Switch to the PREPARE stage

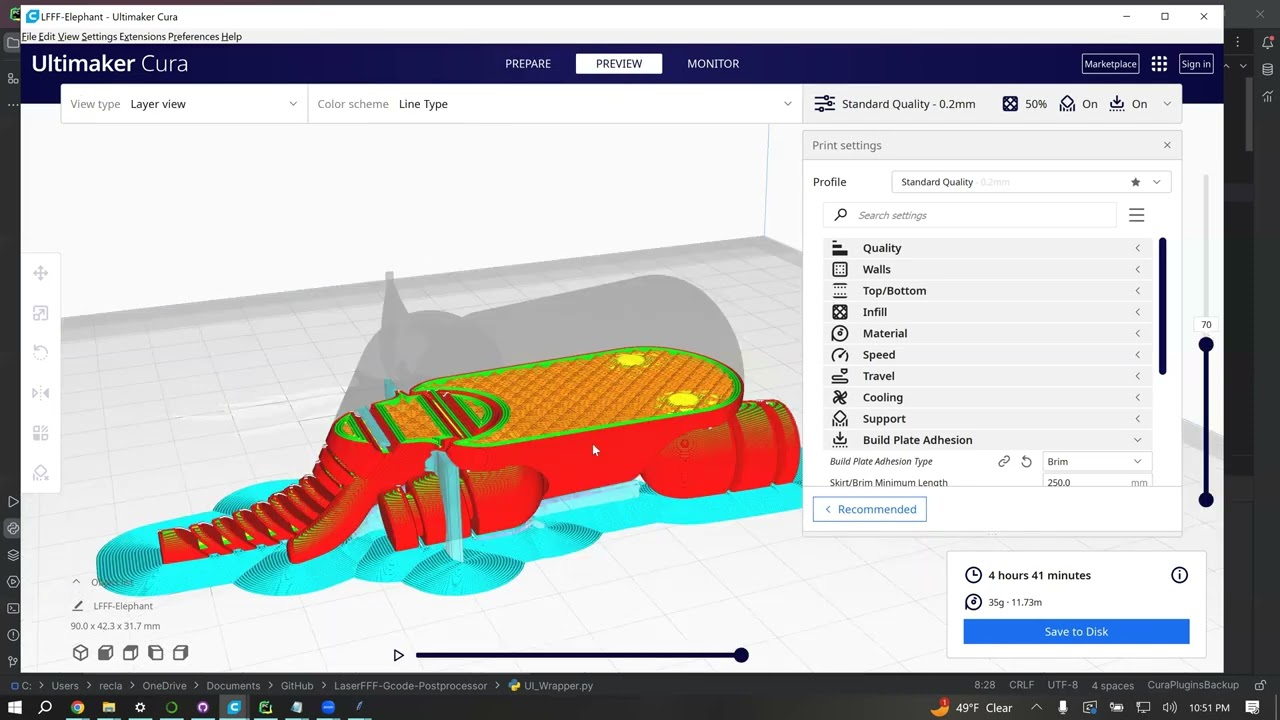[x=528, y=64]
